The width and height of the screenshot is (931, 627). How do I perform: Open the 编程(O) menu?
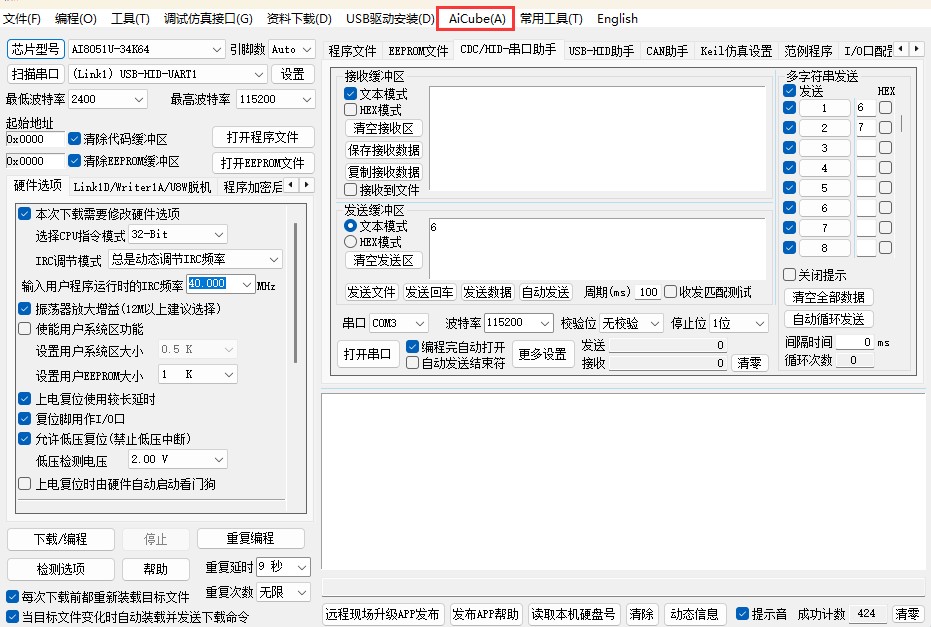(75, 19)
